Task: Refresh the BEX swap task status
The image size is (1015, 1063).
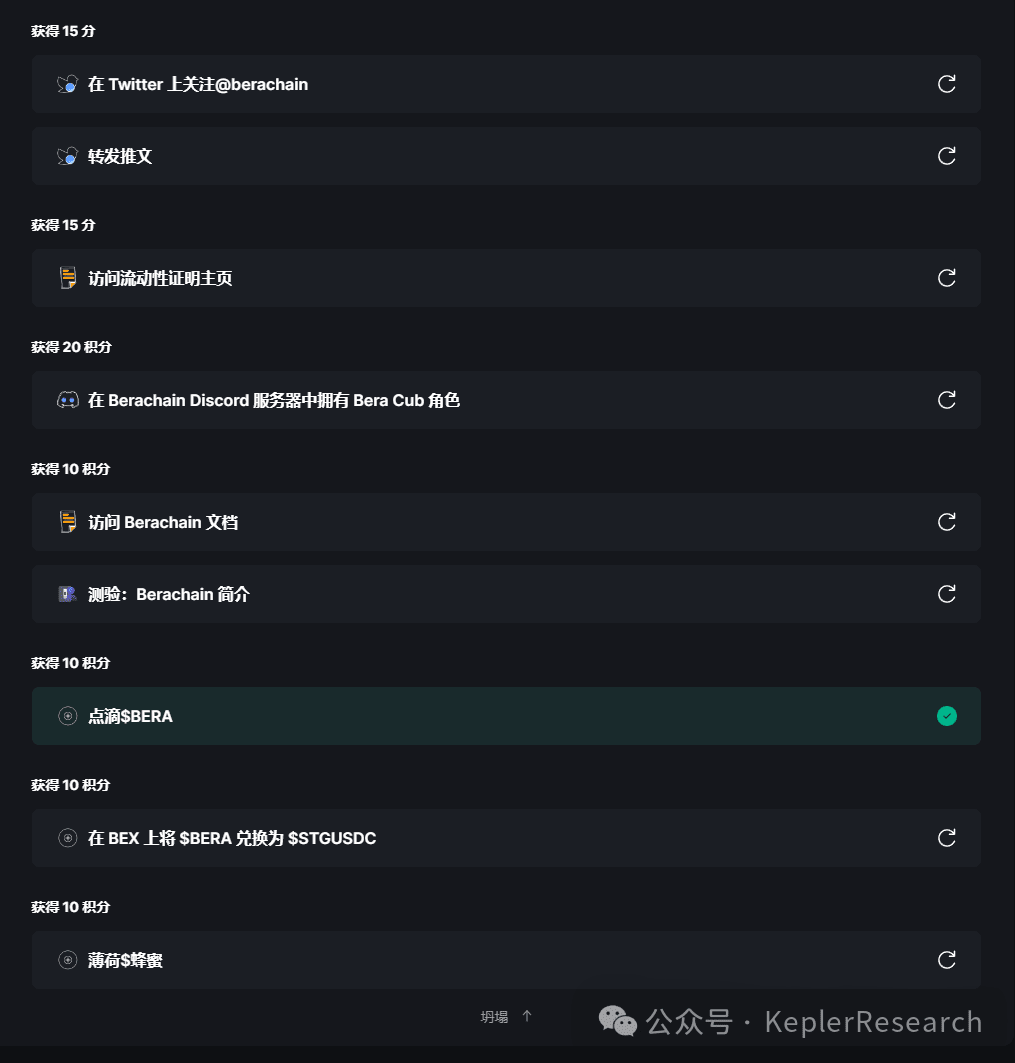Action: click(946, 838)
